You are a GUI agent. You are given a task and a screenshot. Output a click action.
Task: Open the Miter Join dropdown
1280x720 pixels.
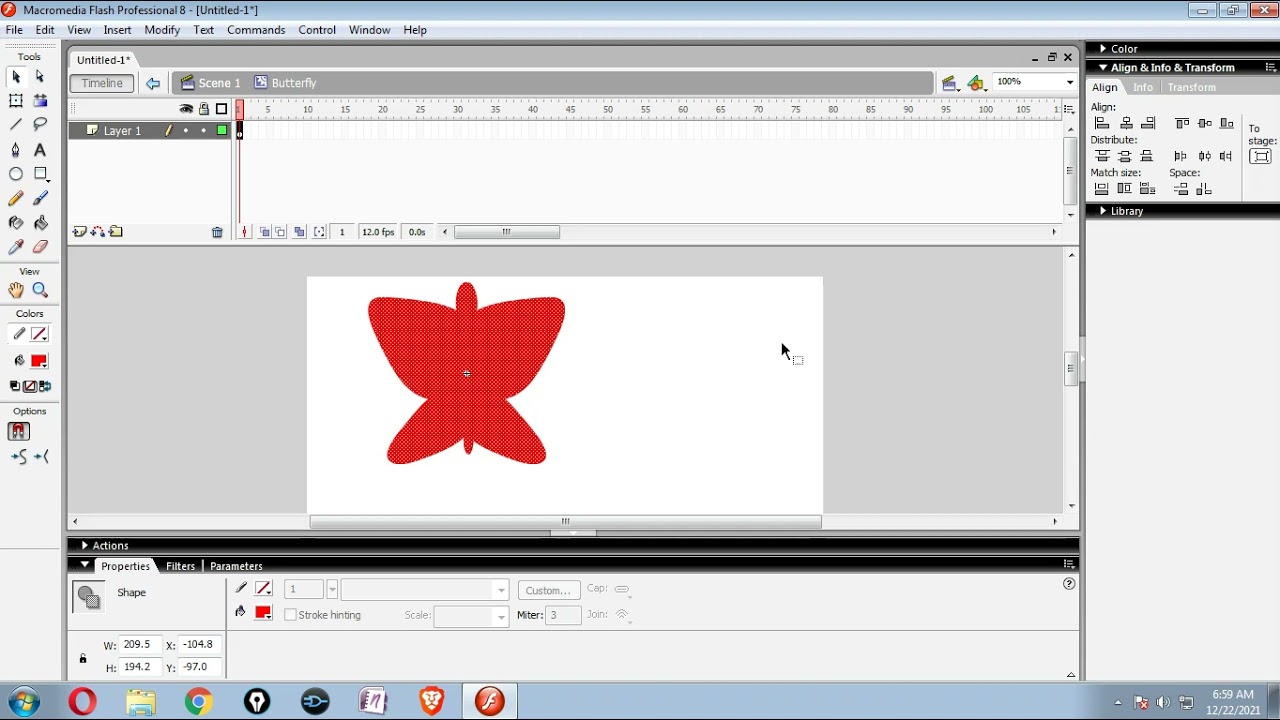[x=622, y=615]
